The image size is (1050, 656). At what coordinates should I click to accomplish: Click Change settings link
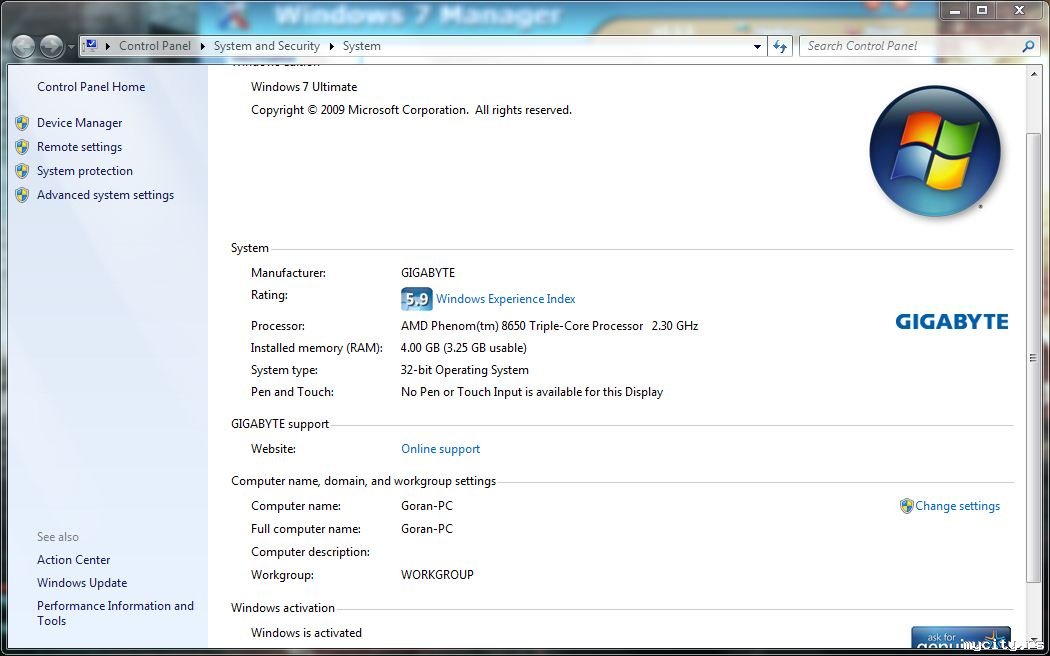(x=958, y=506)
